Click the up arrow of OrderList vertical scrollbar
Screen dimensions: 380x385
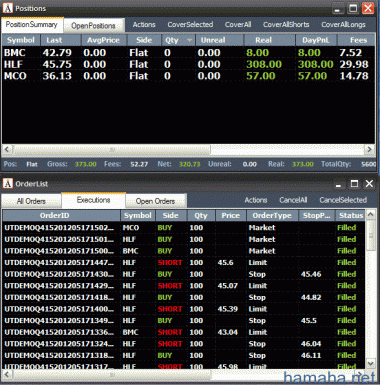coord(370,214)
